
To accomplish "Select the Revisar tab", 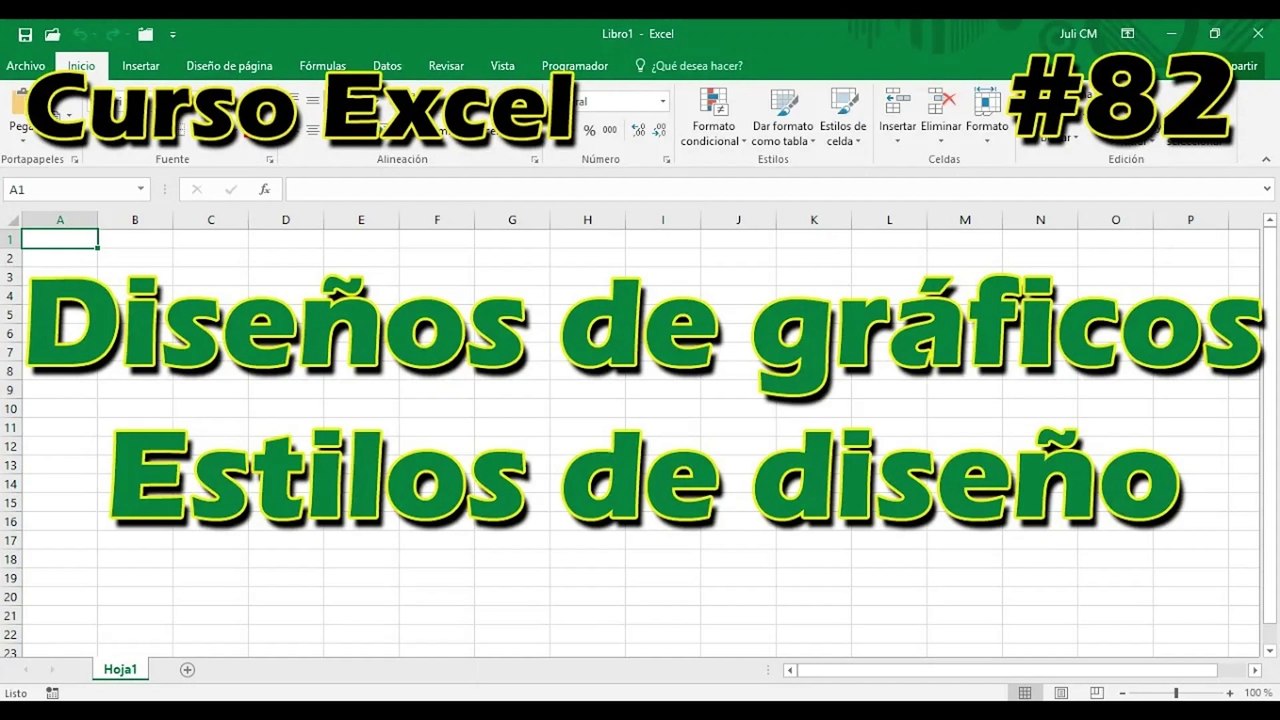I will [446, 66].
